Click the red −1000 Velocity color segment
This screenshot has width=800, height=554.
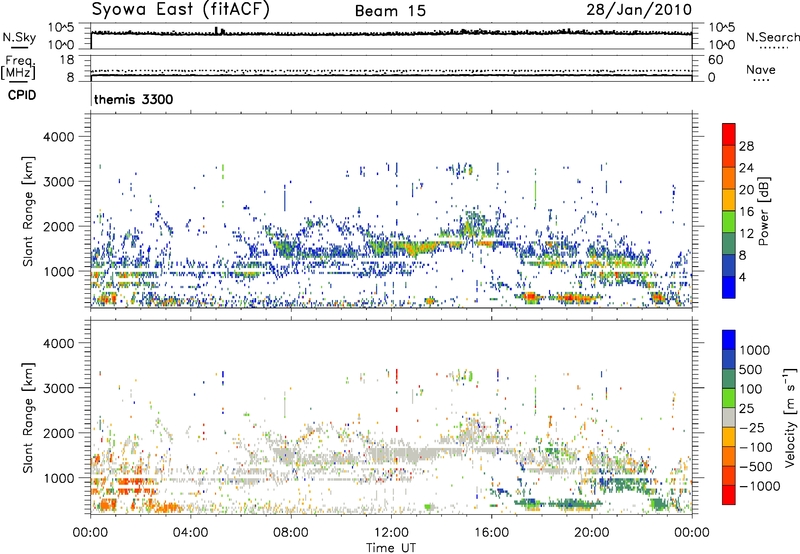[x=729, y=495]
